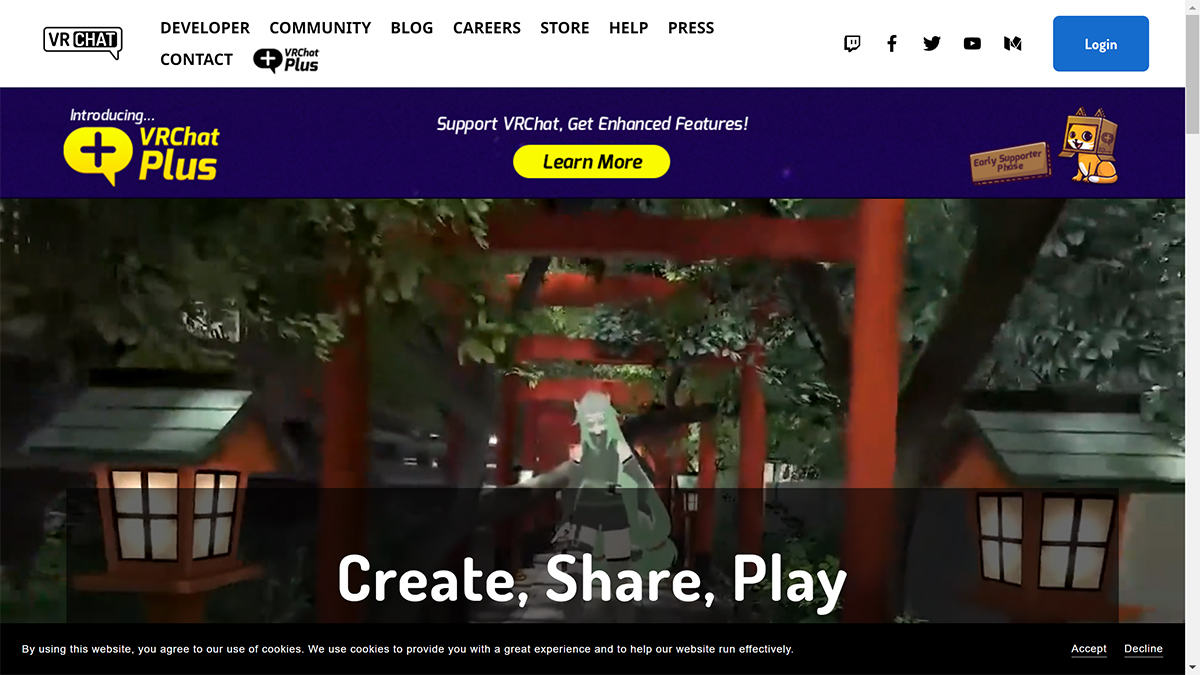Open the YouTube icon link

tap(972, 44)
